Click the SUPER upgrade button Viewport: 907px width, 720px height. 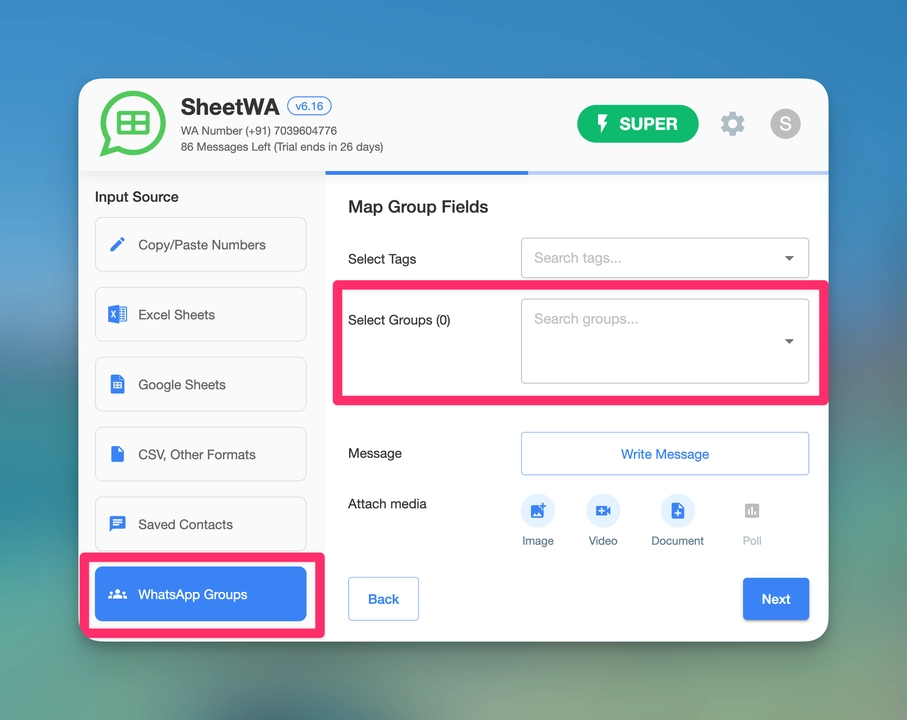637,124
